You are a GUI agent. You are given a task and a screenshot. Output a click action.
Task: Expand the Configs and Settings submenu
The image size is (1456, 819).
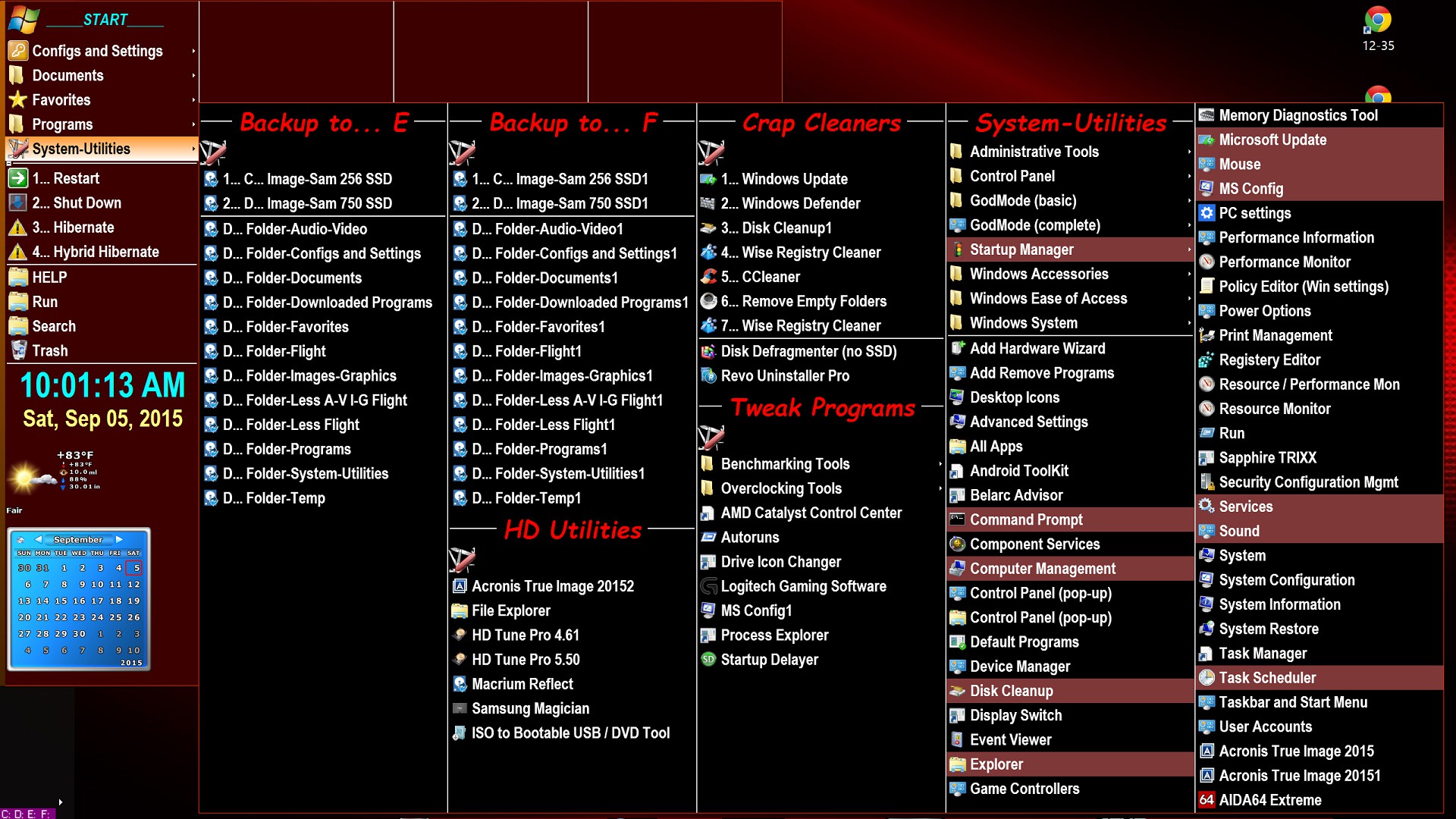(x=193, y=51)
